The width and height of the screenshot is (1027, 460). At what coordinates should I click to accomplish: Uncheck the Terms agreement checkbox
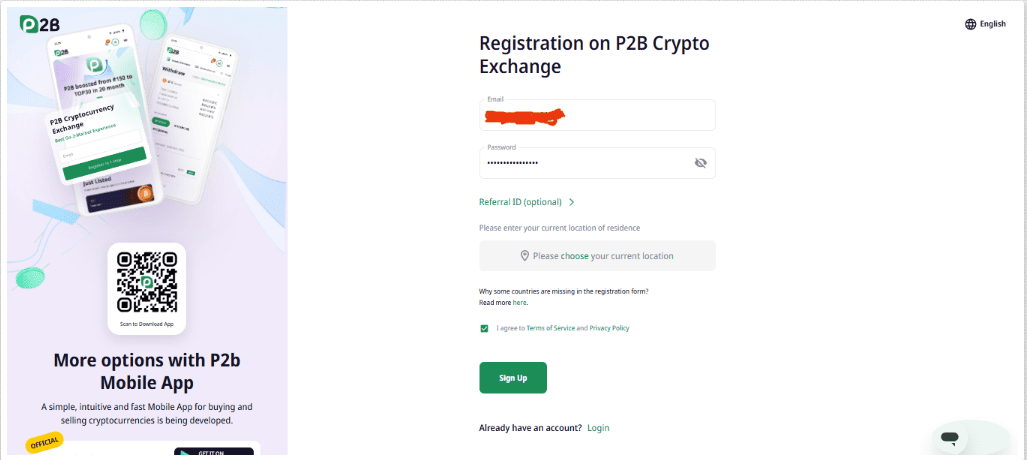[x=484, y=328]
